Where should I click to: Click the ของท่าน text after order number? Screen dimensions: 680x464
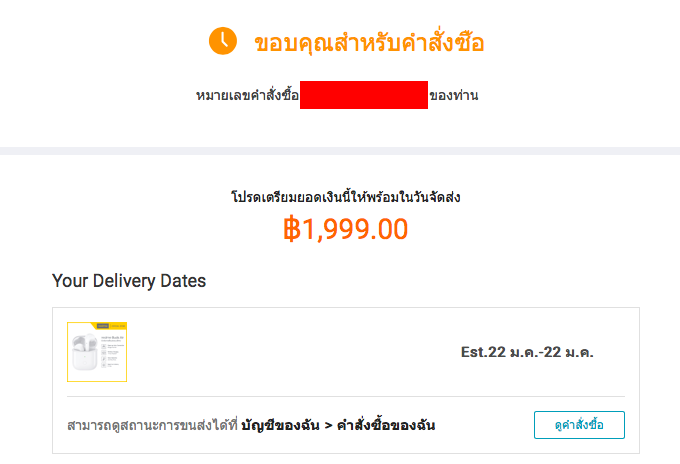pyautogui.click(x=454, y=95)
